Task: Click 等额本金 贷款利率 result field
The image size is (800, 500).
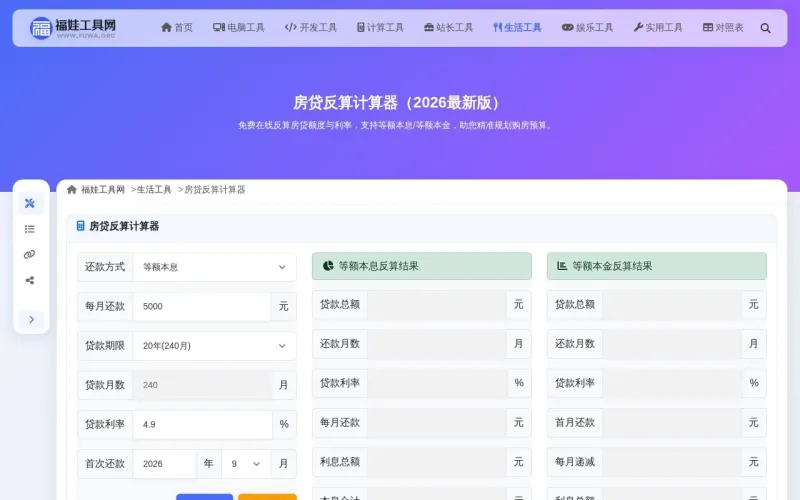Action: [x=672, y=383]
